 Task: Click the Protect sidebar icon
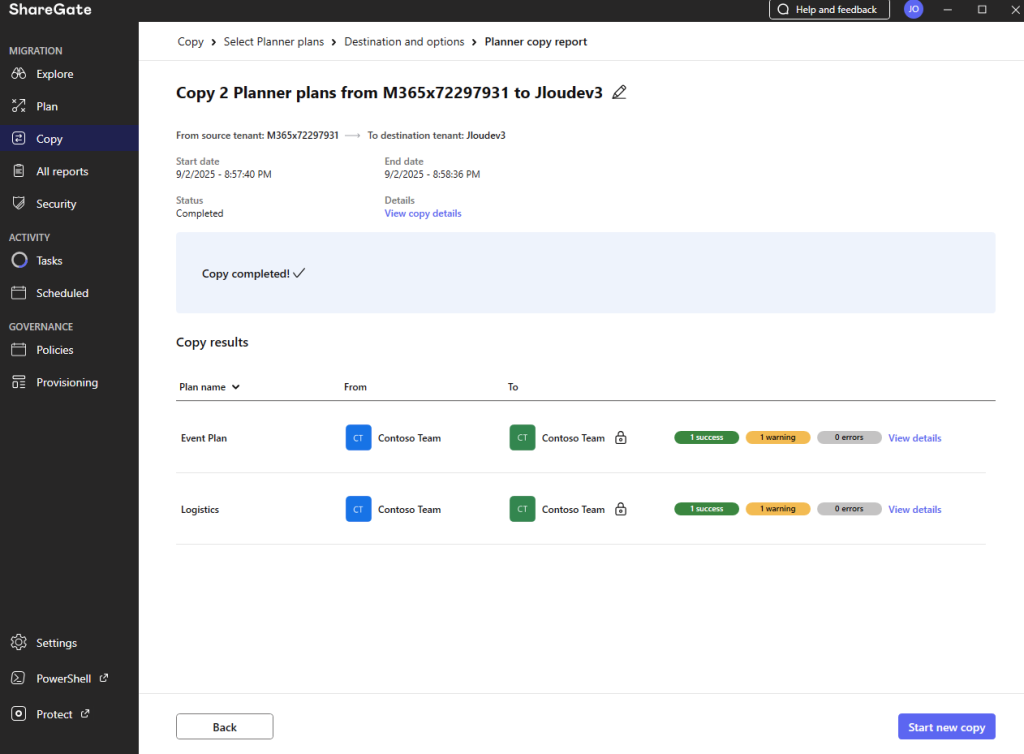[x=18, y=714]
